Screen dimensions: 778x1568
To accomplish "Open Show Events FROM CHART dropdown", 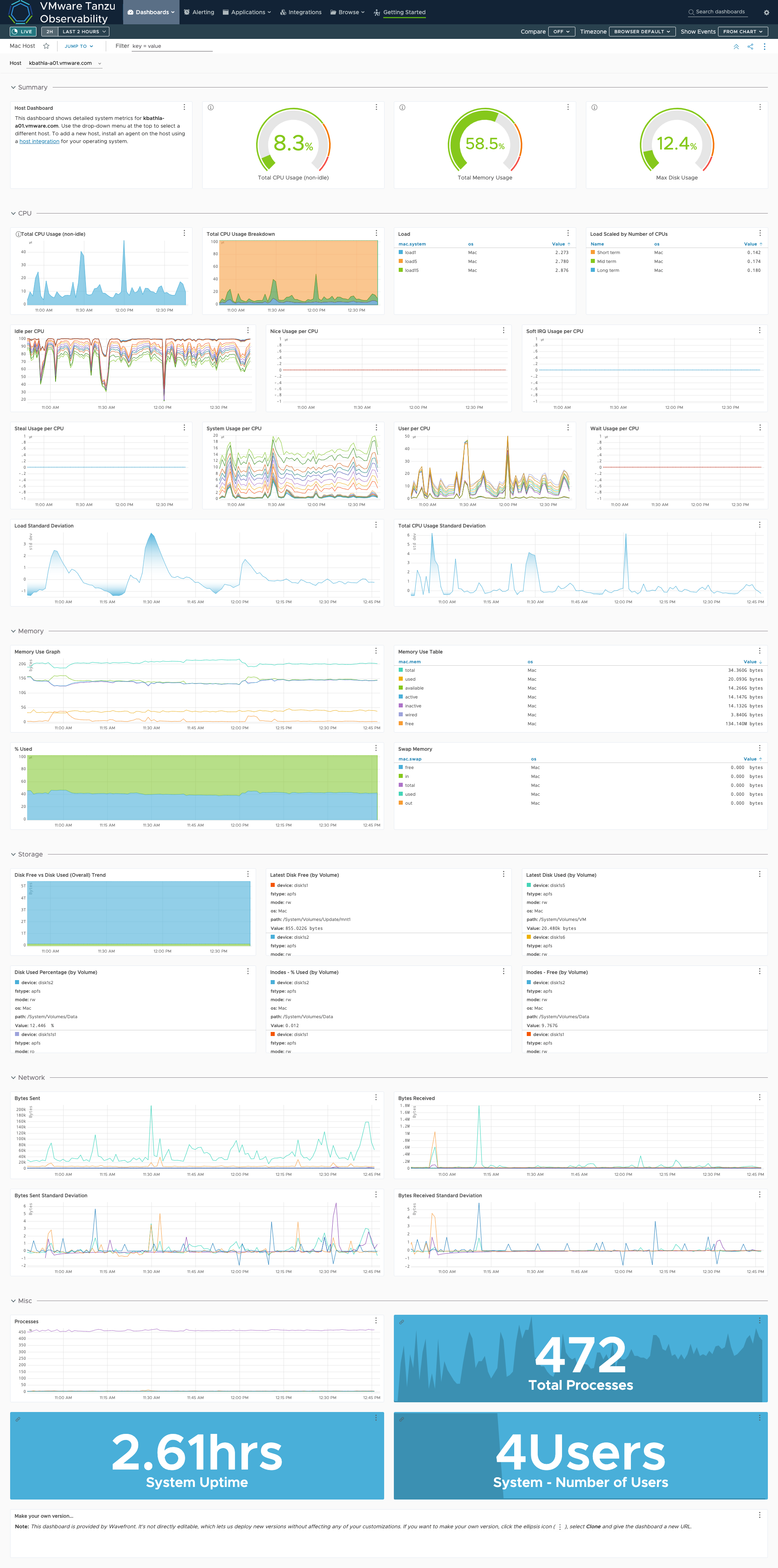I will (743, 32).
